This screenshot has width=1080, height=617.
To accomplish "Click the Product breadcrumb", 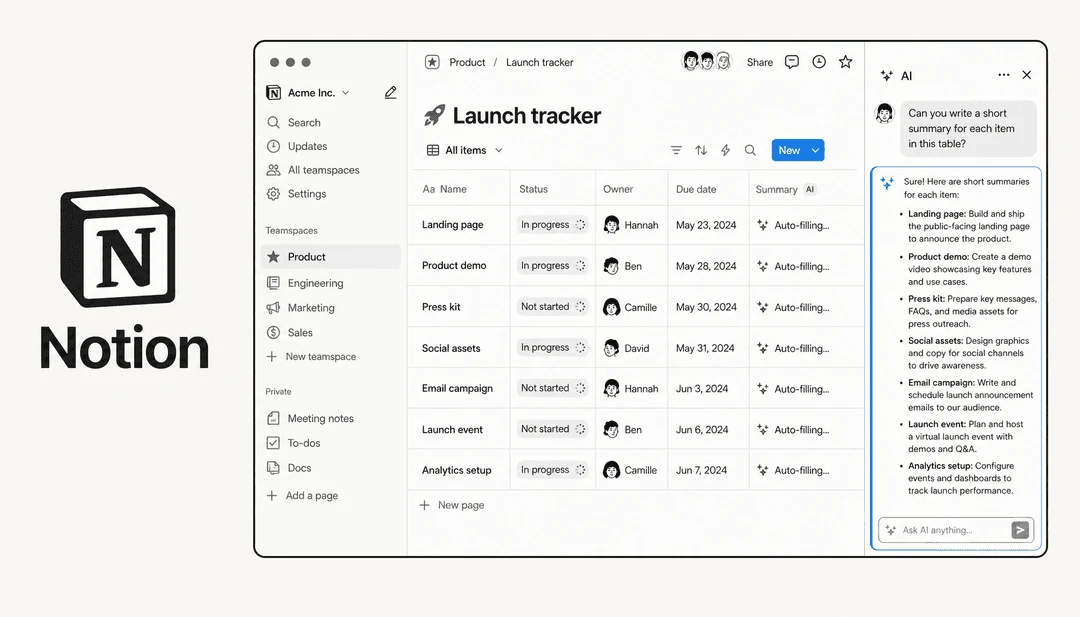I will (467, 62).
